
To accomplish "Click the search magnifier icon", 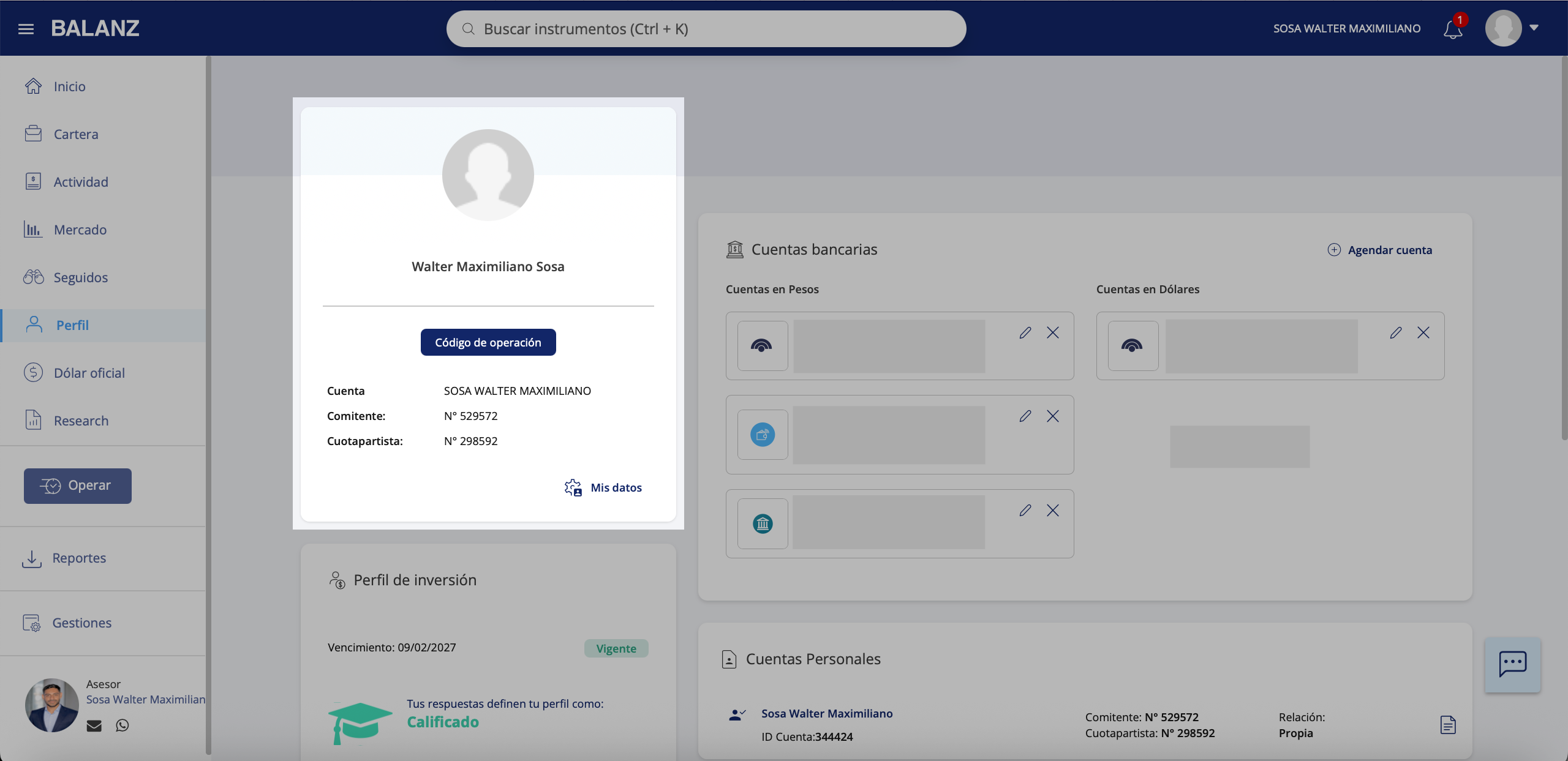I will point(469,29).
